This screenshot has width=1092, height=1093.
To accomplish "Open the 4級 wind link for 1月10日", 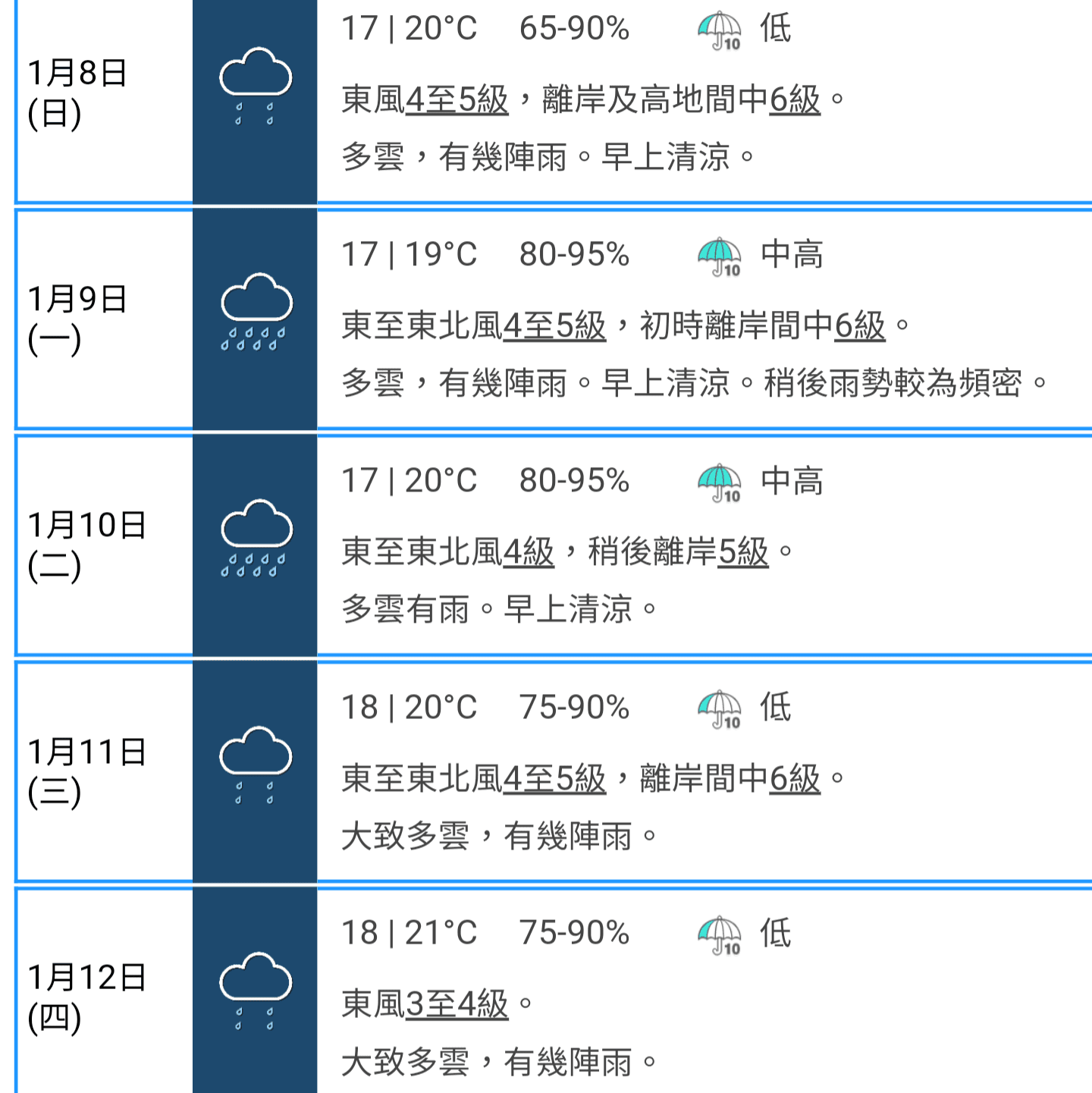I will tap(529, 551).
